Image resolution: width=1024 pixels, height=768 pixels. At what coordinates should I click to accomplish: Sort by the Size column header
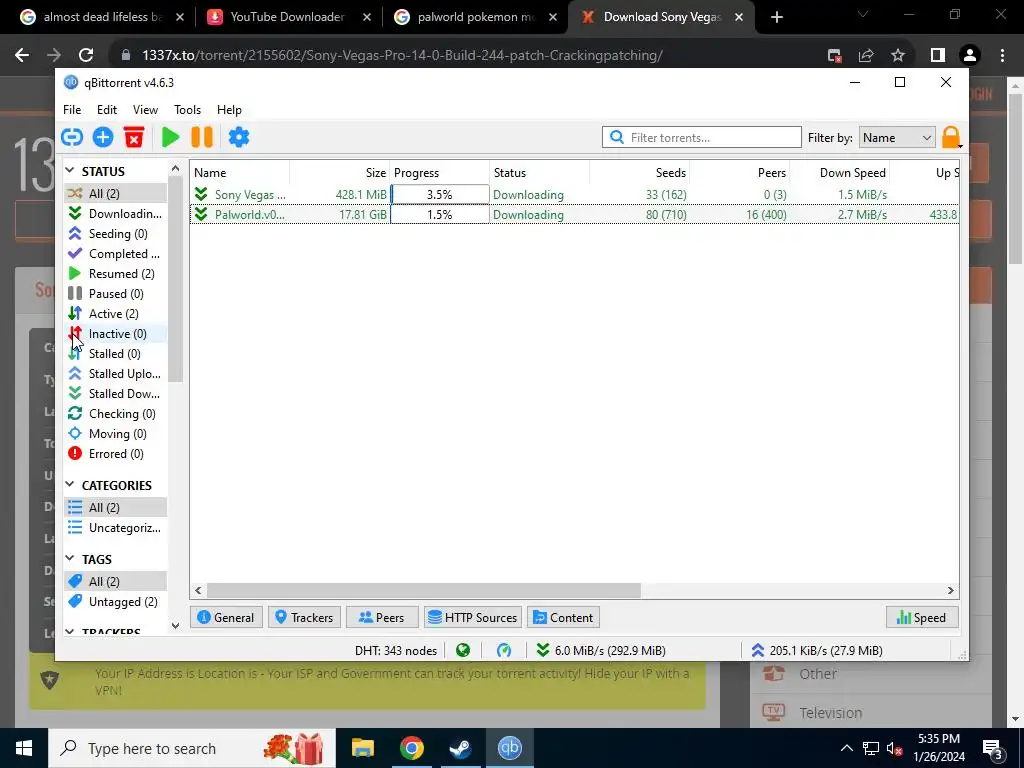(340, 172)
